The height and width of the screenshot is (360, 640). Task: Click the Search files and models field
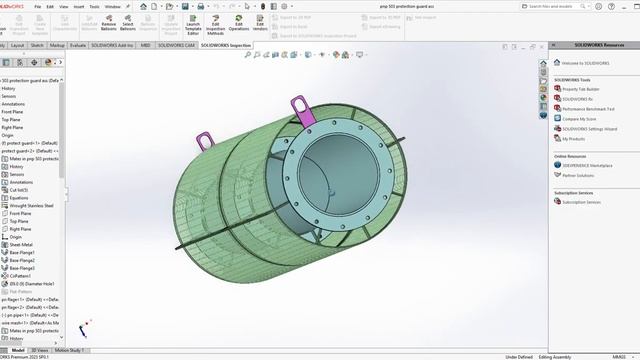(x=554, y=7)
